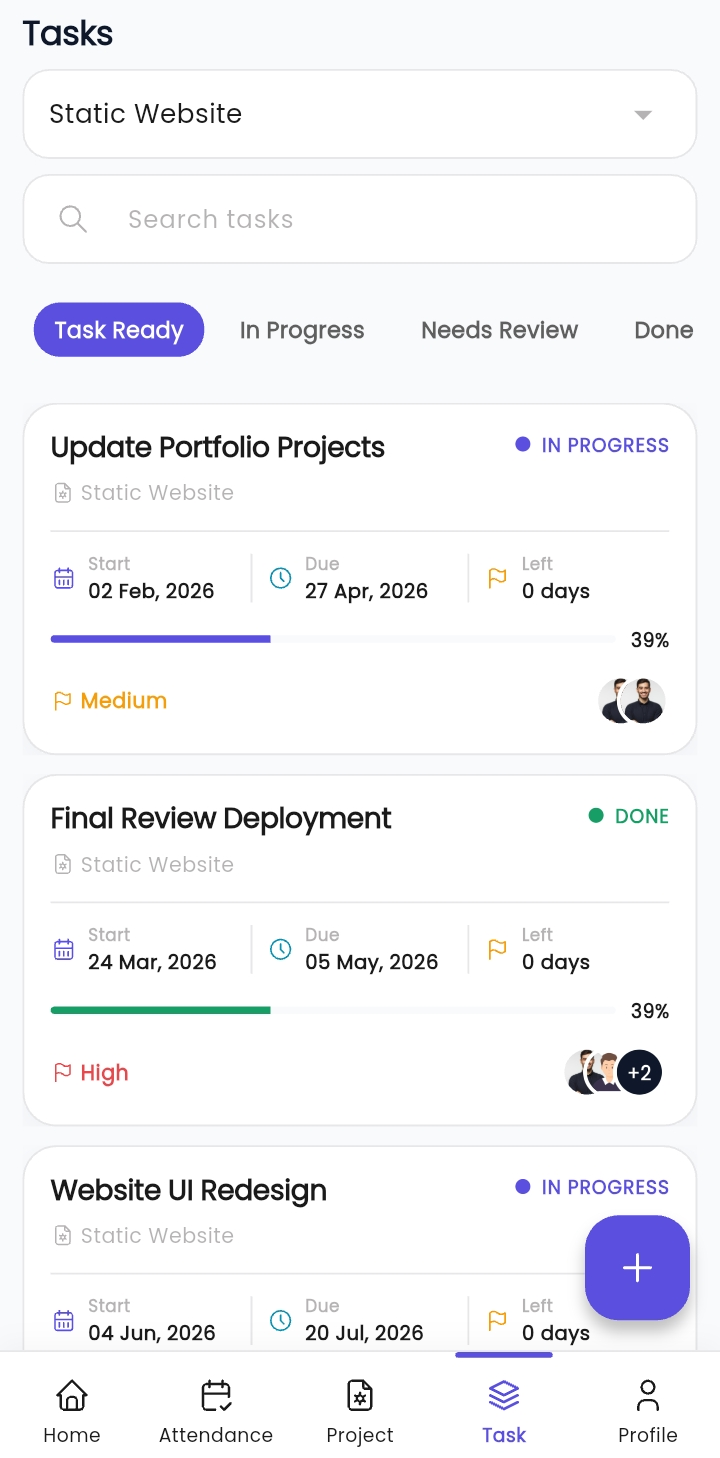Switch to the Needs Review tab

pyautogui.click(x=500, y=330)
